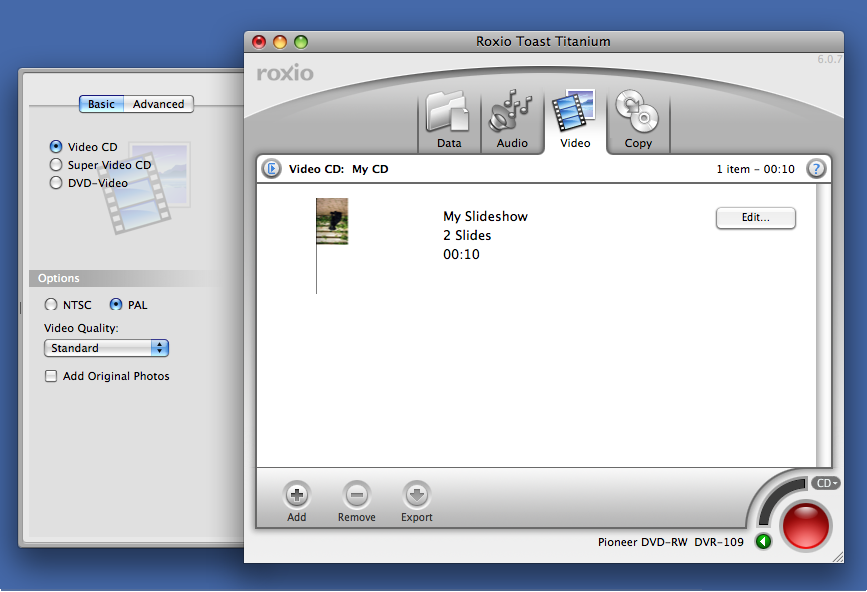The image size is (867, 592).
Task: Click the Edit... button
Action: pyautogui.click(x=755, y=218)
